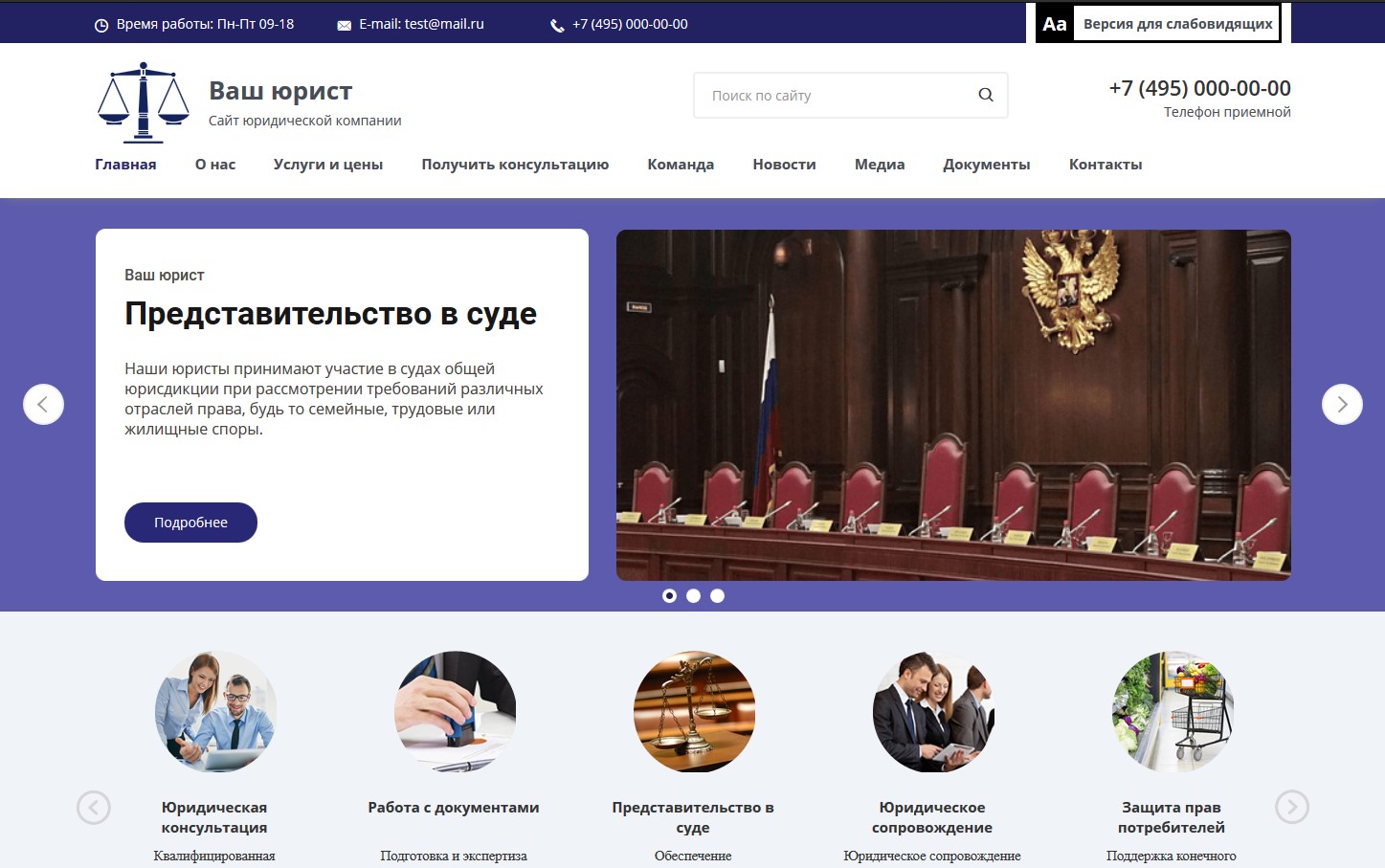
Task: Select the third slider dot
Action: point(717,596)
